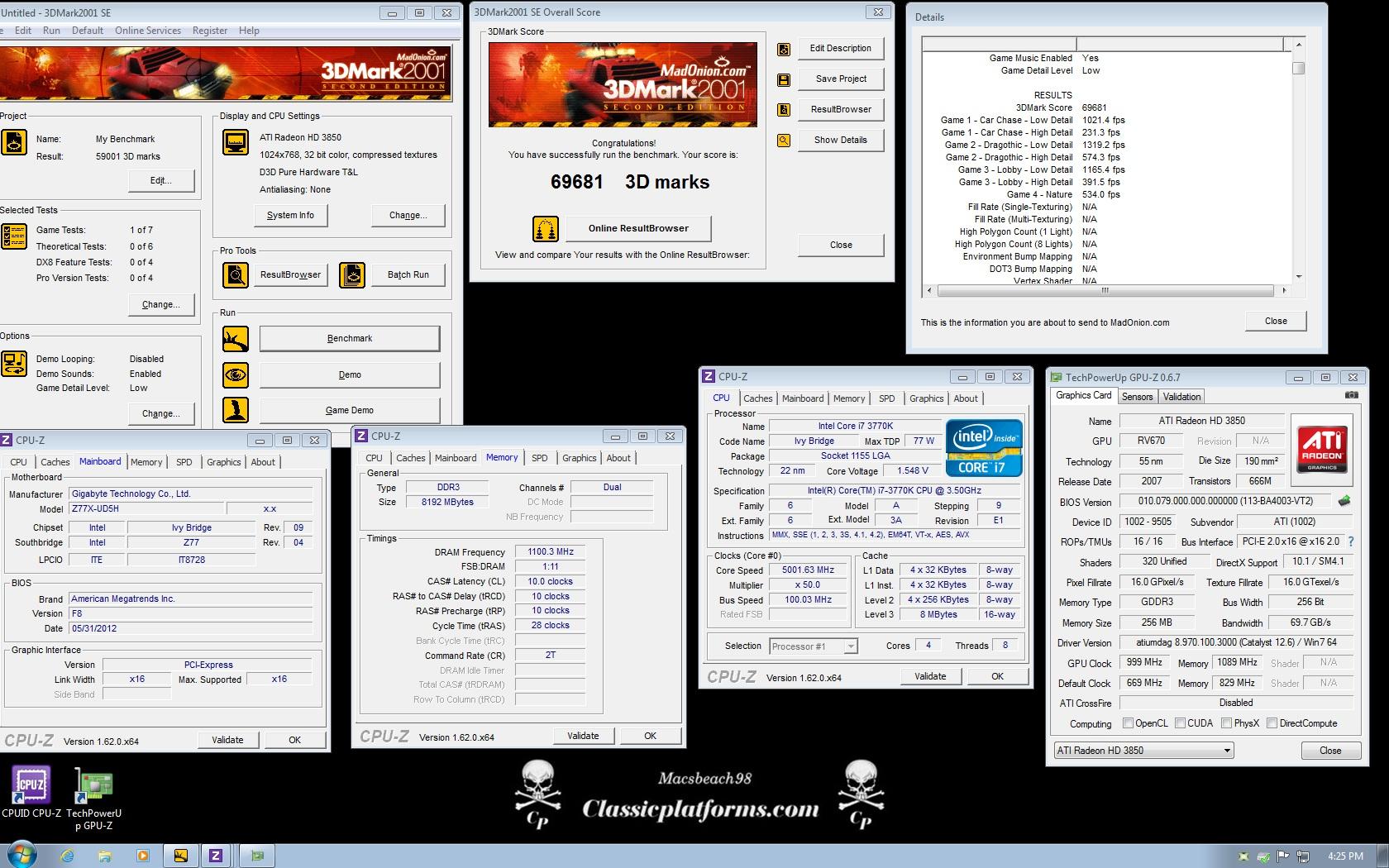
Task: Click the System Info button
Action: [290, 215]
